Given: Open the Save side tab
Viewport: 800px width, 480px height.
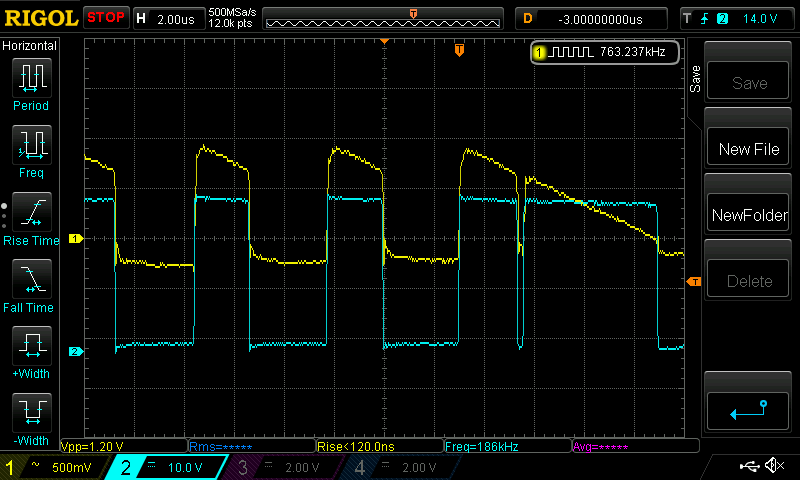Looking at the screenshot, I should coord(695,80).
